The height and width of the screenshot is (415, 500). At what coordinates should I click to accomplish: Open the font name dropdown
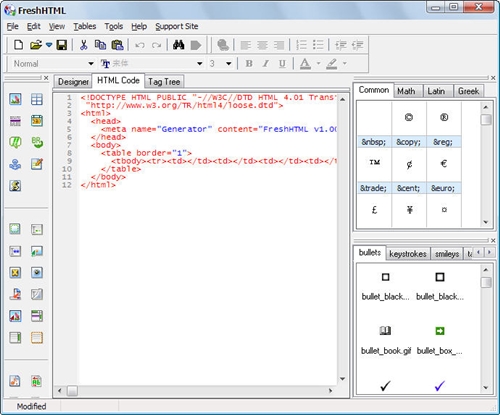tap(152, 63)
